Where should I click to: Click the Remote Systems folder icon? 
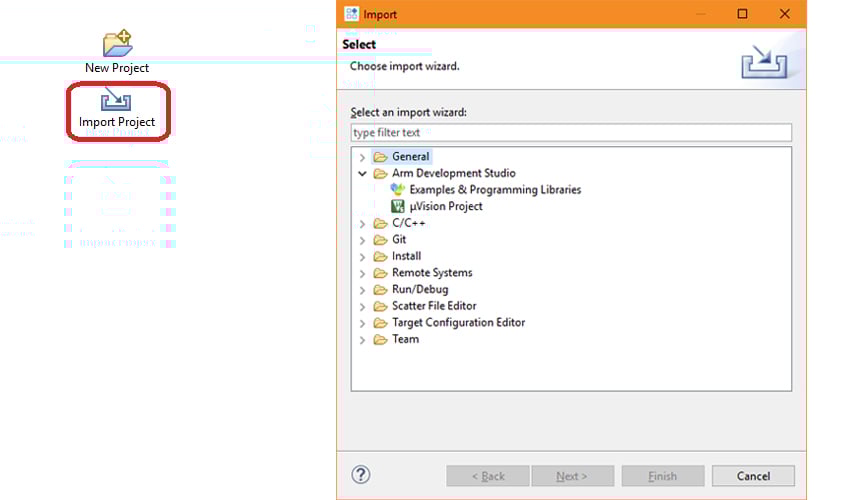pos(380,273)
